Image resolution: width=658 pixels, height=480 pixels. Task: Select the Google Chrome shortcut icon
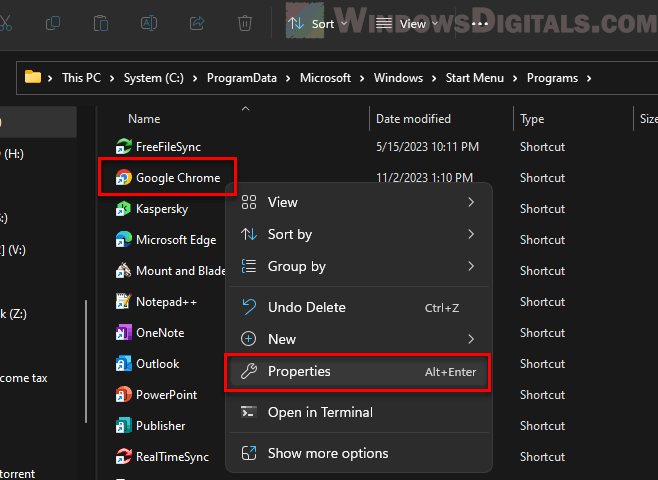(123, 177)
